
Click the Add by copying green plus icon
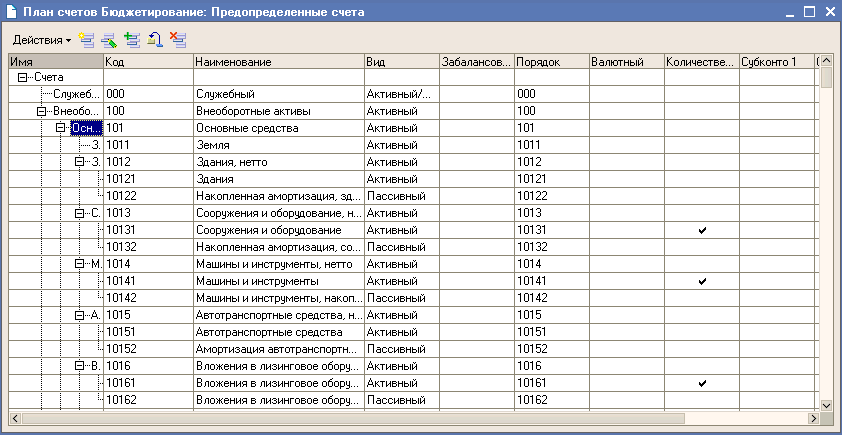(132, 39)
